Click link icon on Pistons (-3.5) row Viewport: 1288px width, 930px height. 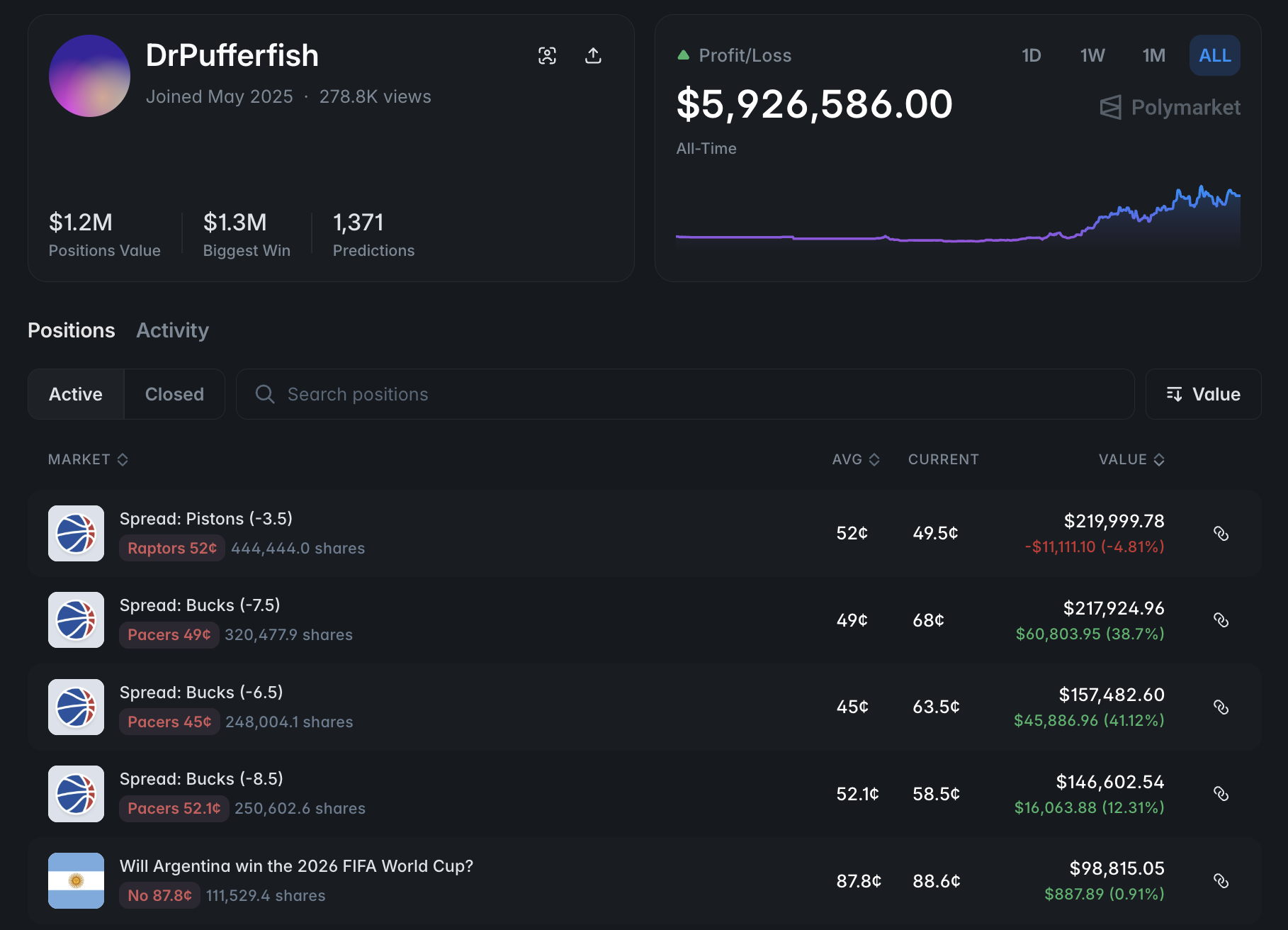click(1221, 534)
